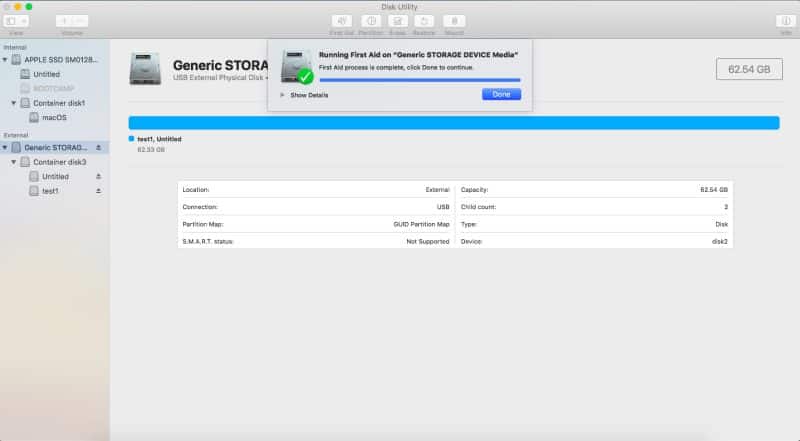Select the greyed BOOTCAMP volume
The width and height of the screenshot is (800, 441).
pyautogui.click(x=53, y=88)
